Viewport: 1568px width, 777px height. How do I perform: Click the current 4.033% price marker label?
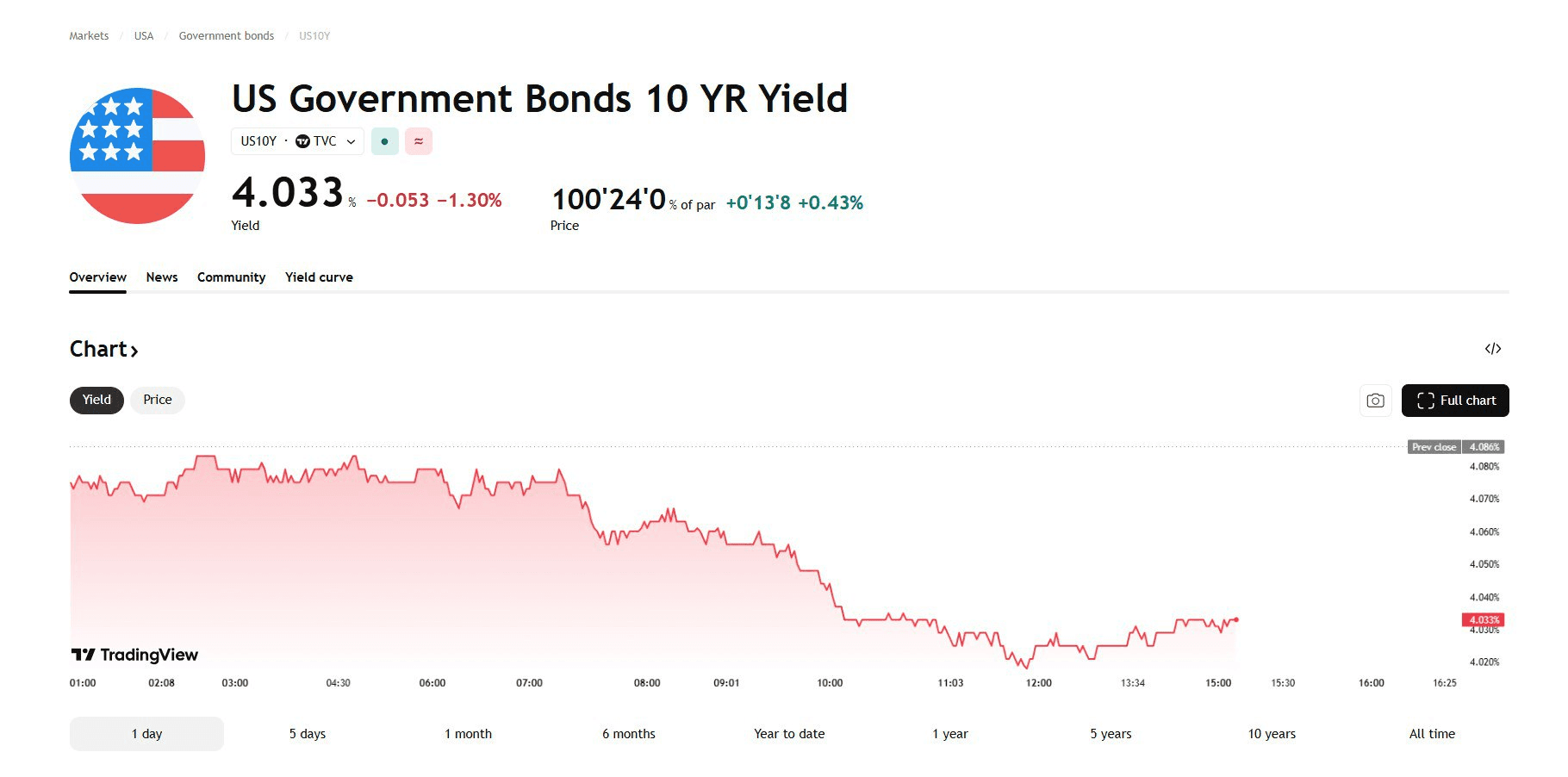point(1483,619)
